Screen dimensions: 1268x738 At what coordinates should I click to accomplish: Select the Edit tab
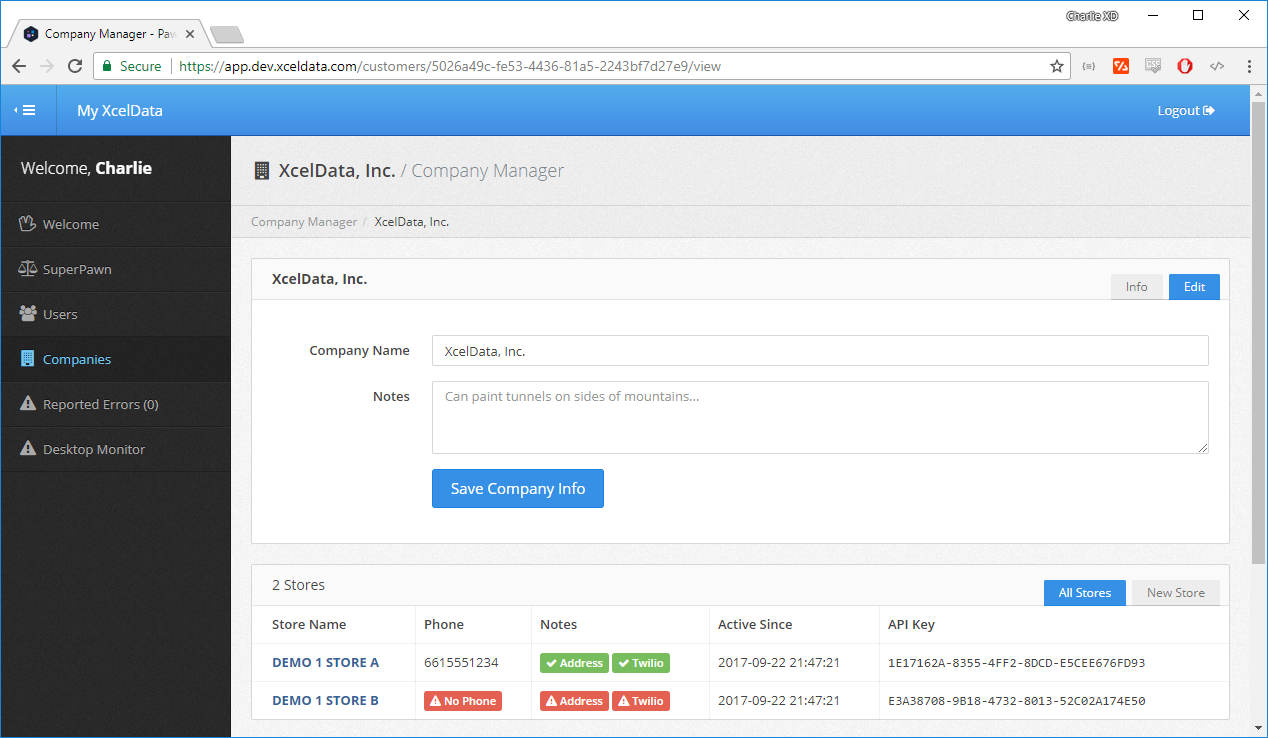(1194, 287)
